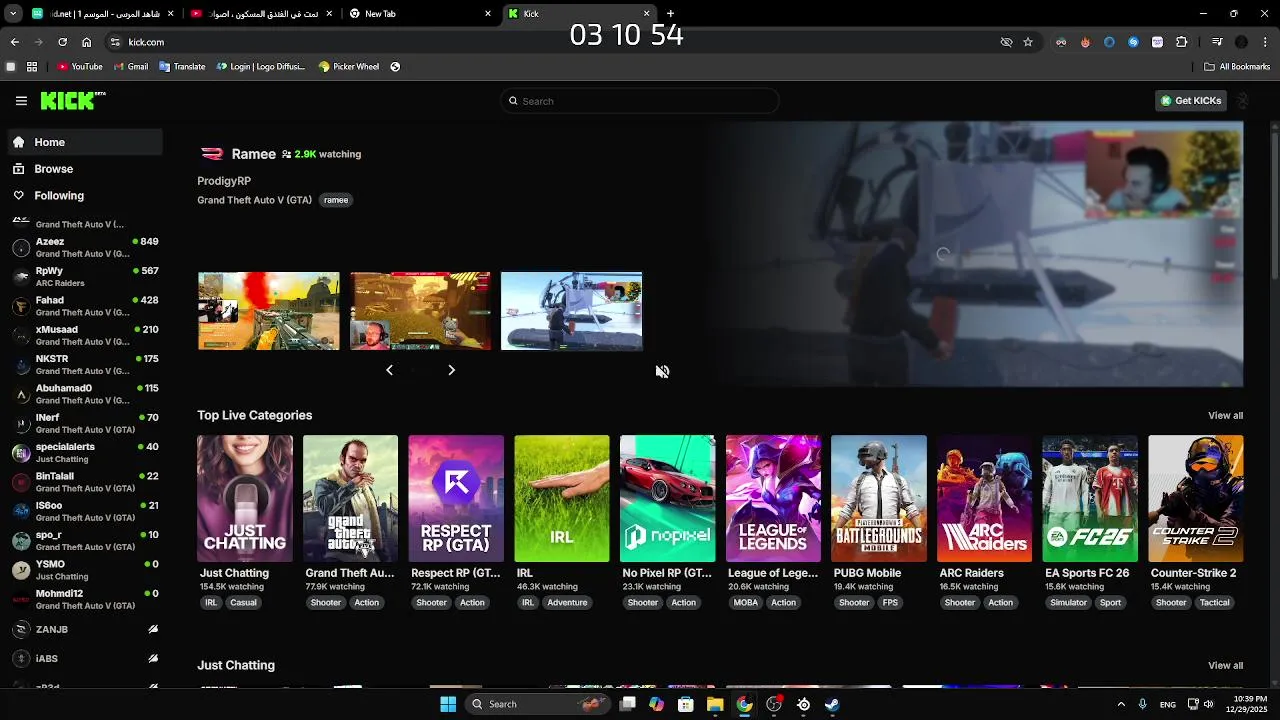Open RpWy channel in the following list

85,276
